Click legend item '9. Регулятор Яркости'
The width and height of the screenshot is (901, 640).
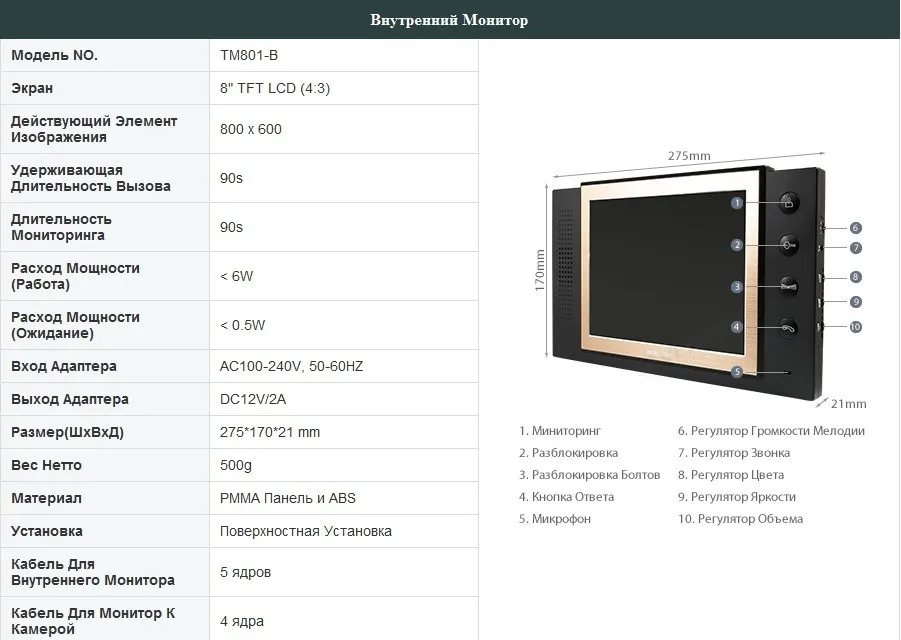click(x=737, y=497)
